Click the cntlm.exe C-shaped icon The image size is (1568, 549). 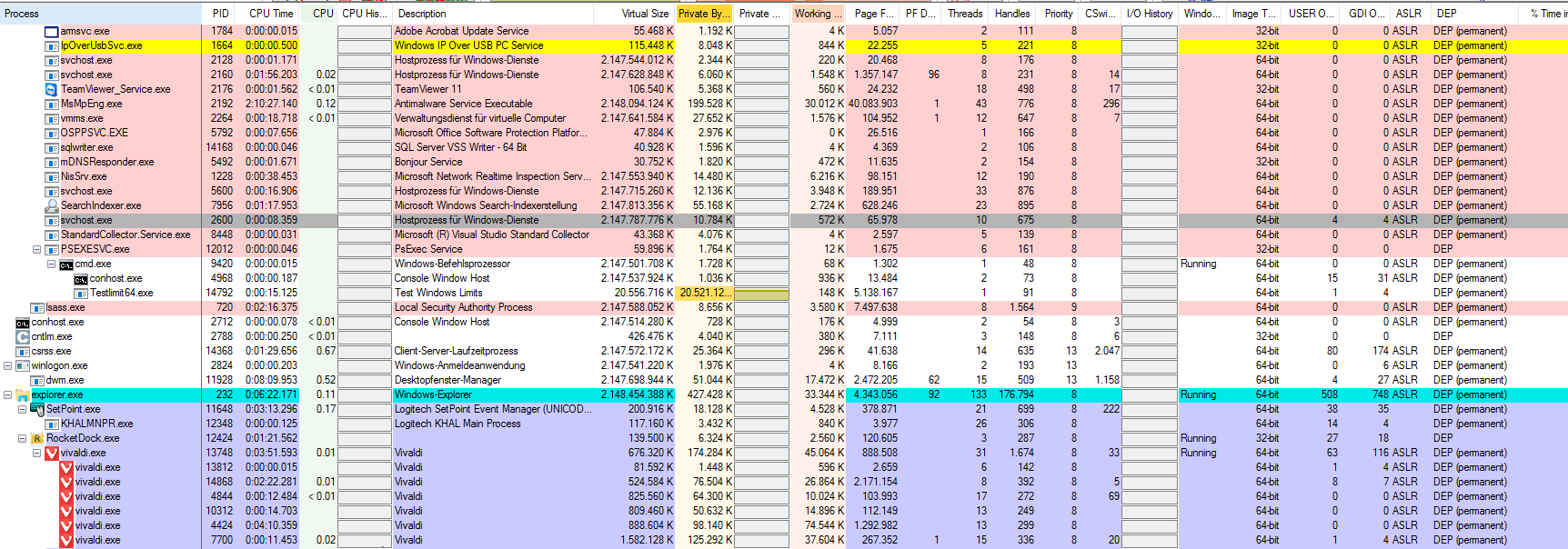coord(23,336)
